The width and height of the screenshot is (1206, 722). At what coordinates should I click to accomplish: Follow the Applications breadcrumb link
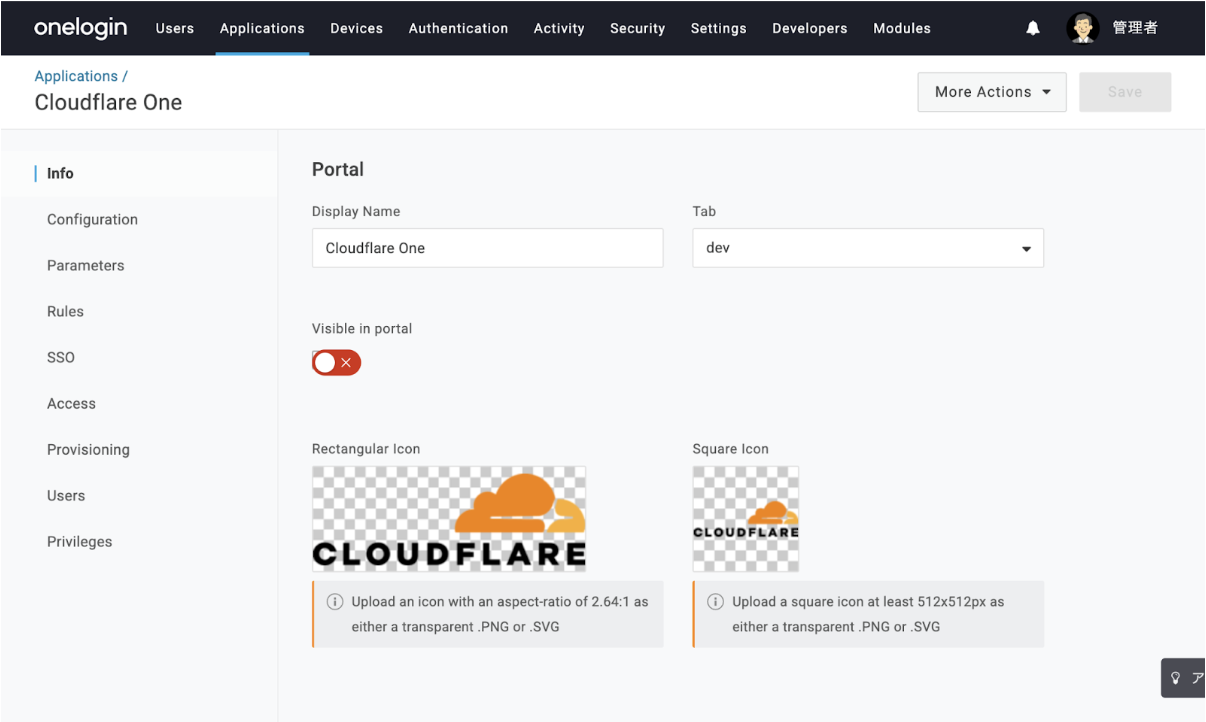point(76,76)
